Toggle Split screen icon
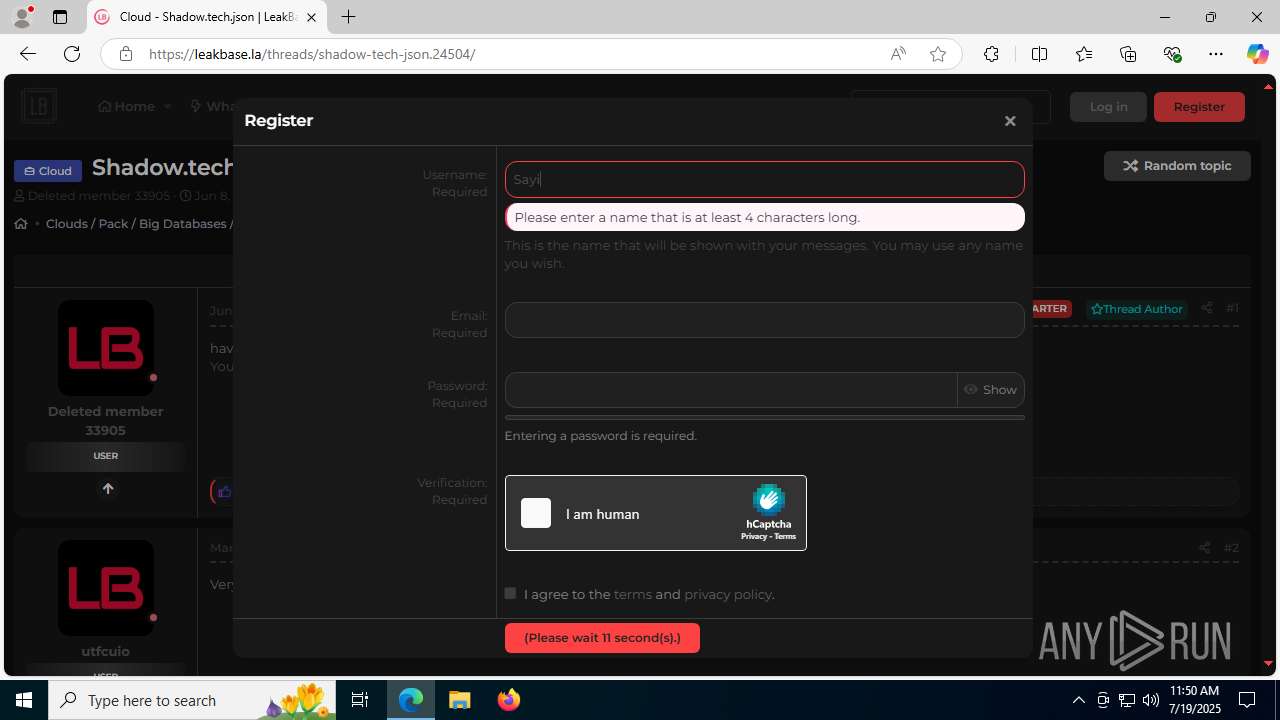The image size is (1280, 720). (x=1039, y=54)
